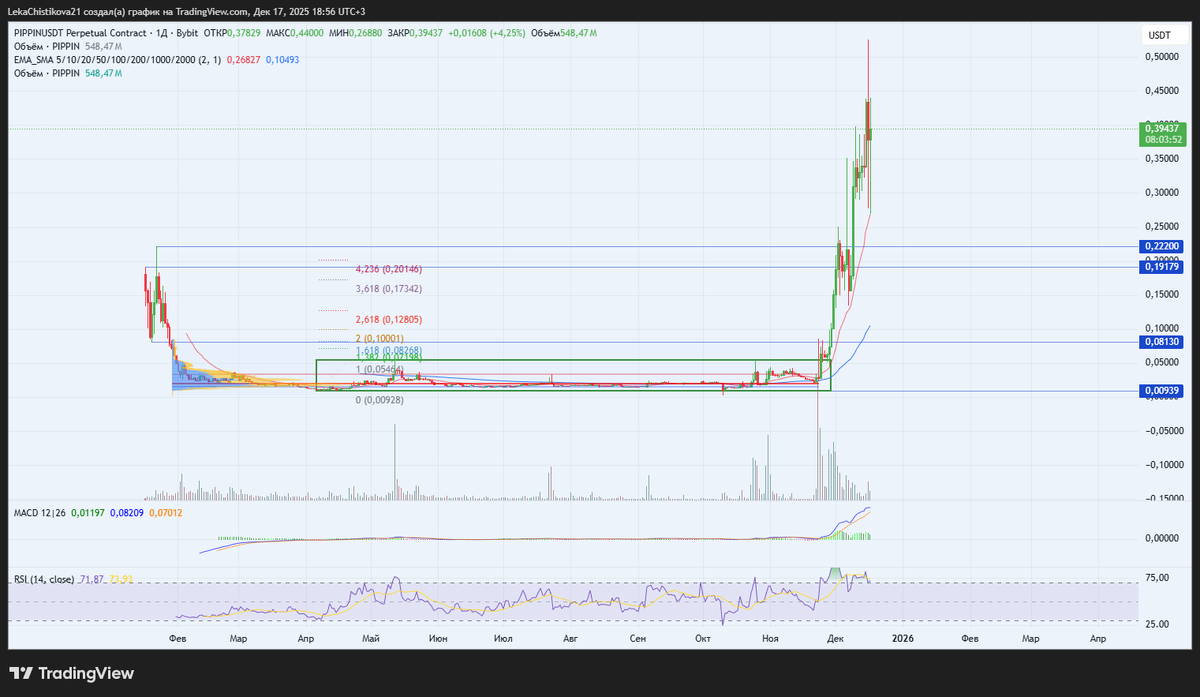Select the 0,00939 horizontal line price tag

coord(1162,391)
